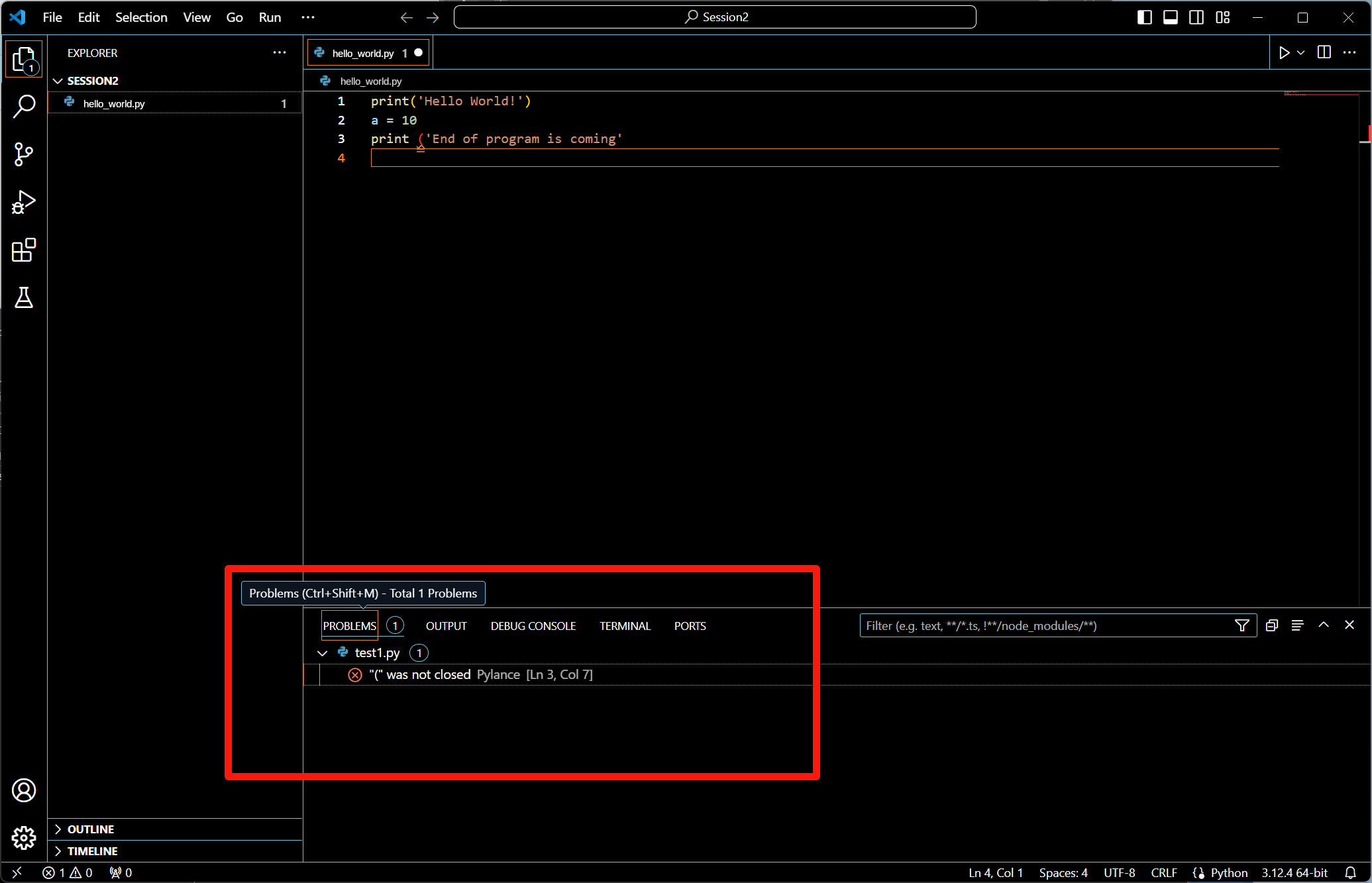Open Run and Debug view

coord(24,202)
